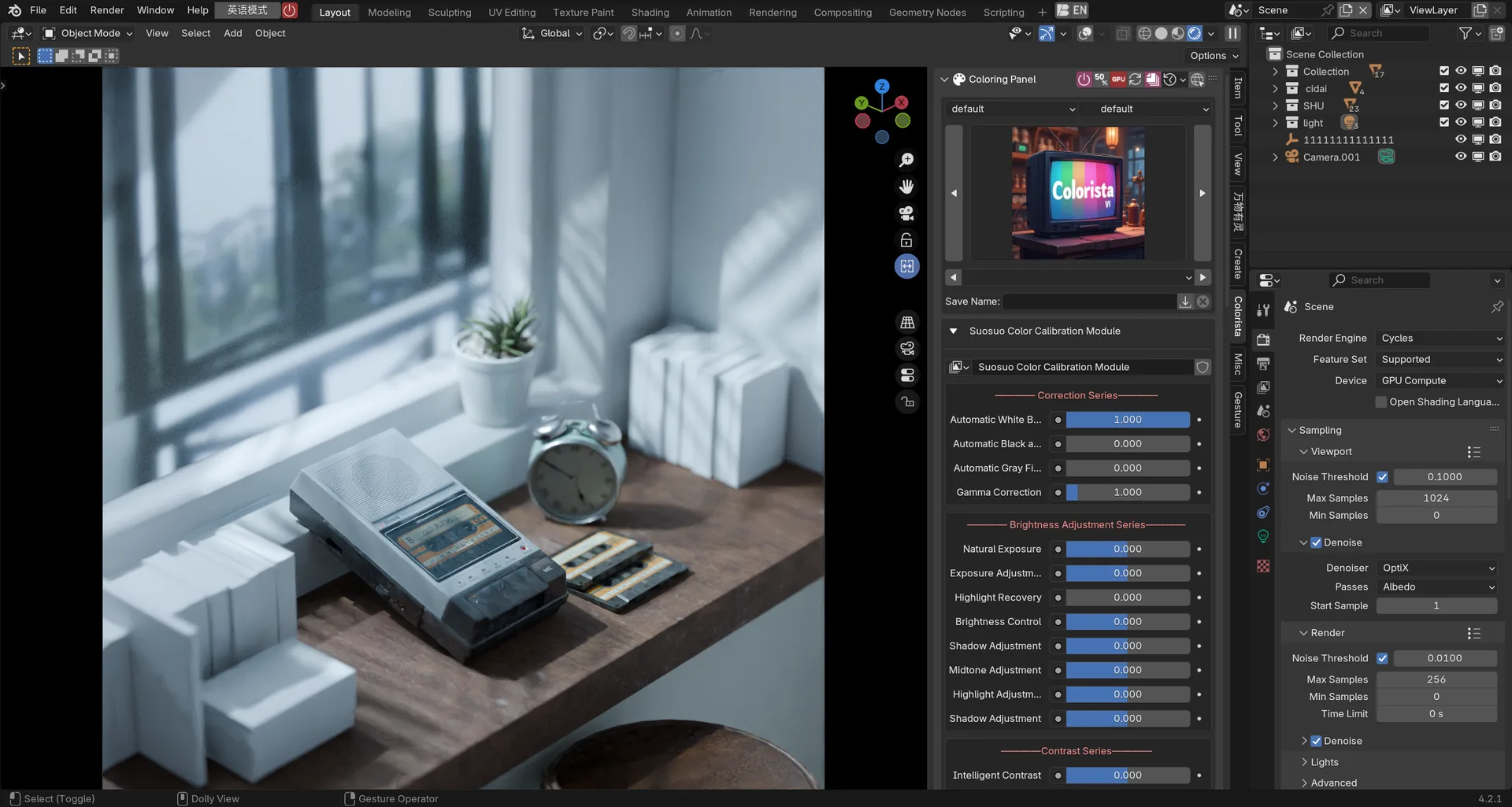
Task: Collapse the Suosuo Color Calibration Module section
Action: tap(954, 331)
